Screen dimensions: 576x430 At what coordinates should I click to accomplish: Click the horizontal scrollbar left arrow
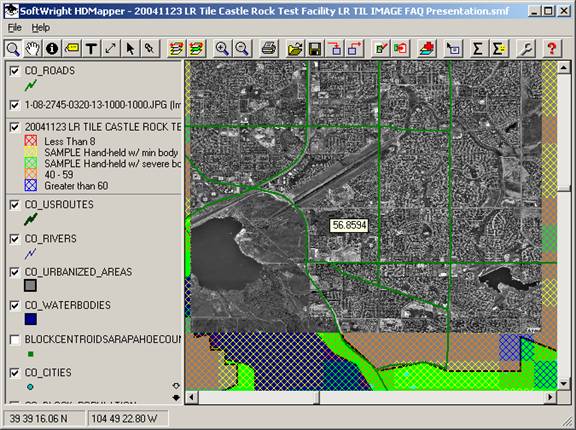click(x=191, y=397)
